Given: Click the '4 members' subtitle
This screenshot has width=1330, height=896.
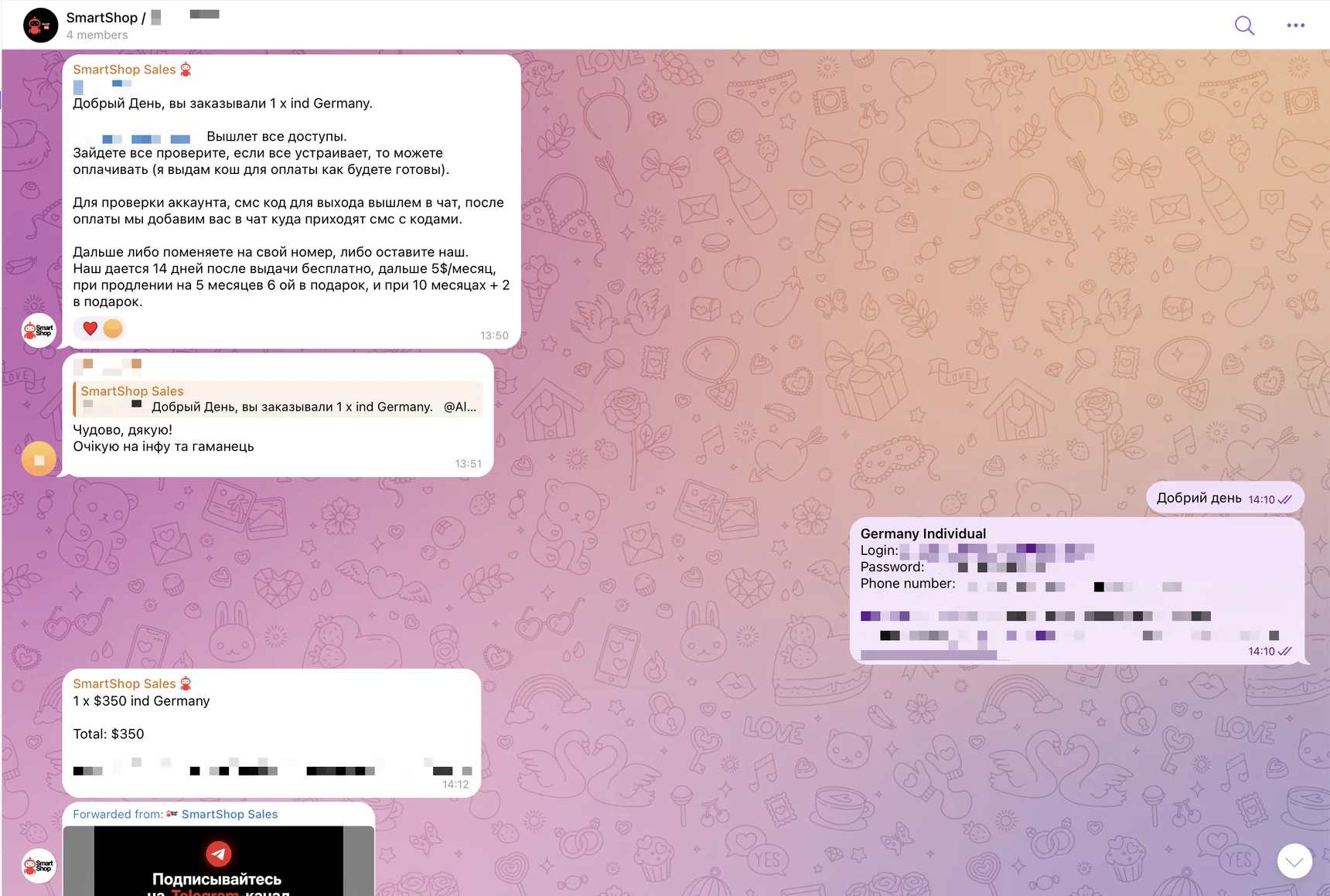Looking at the screenshot, I should [97, 36].
